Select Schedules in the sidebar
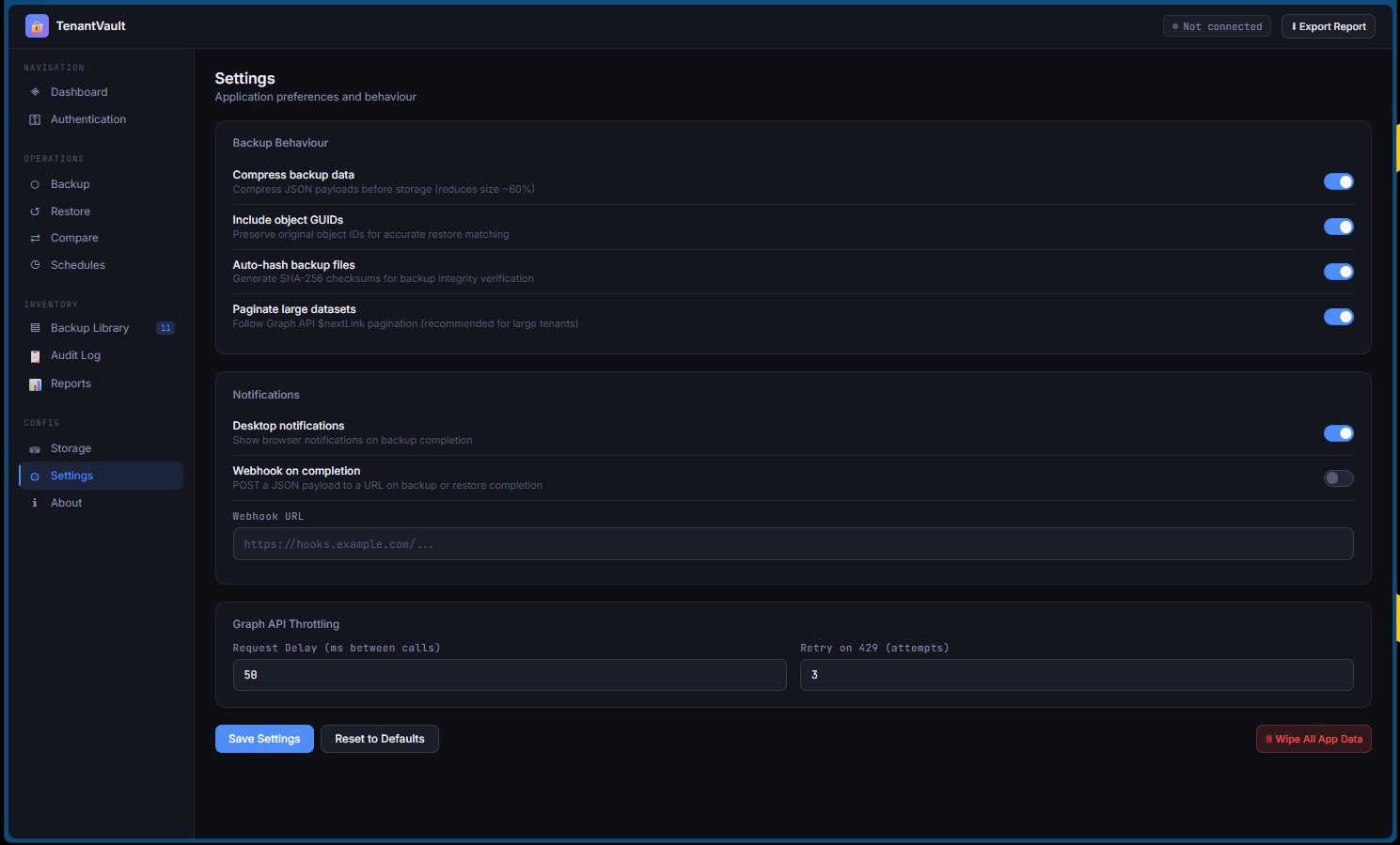This screenshot has width=1400, height=845. (101, 265)
